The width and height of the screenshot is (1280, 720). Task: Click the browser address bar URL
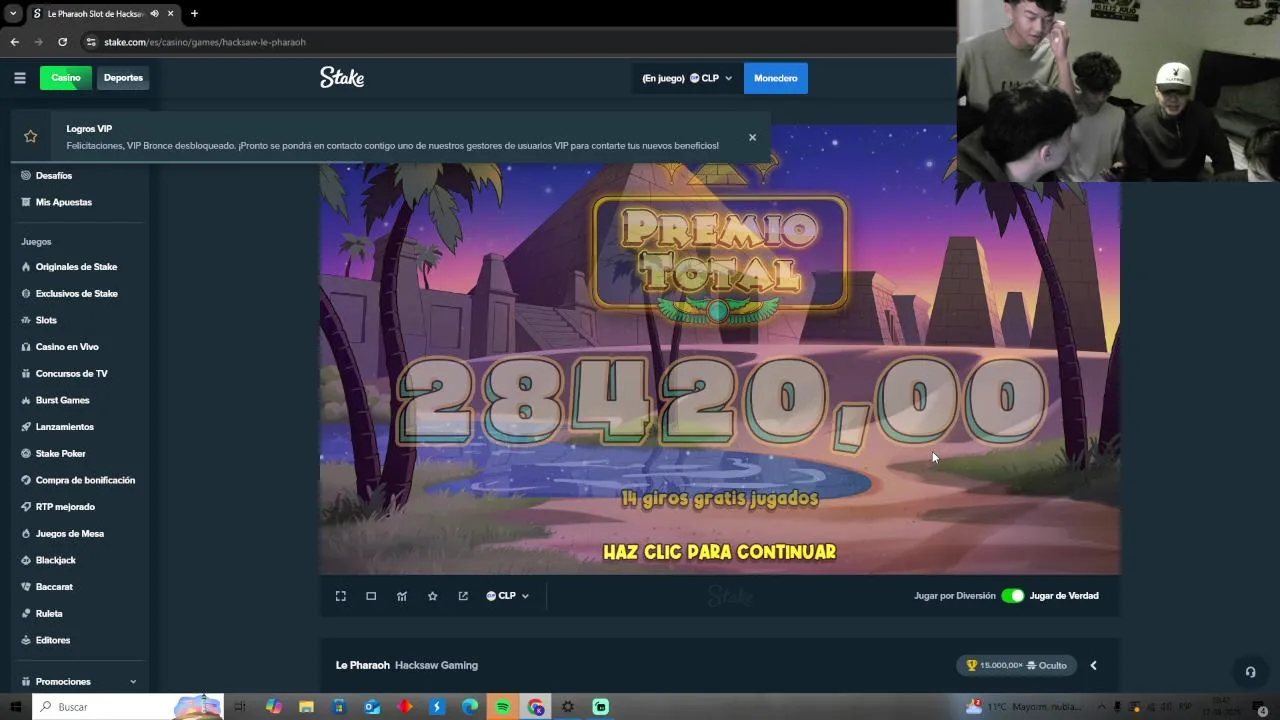[205, 42]
